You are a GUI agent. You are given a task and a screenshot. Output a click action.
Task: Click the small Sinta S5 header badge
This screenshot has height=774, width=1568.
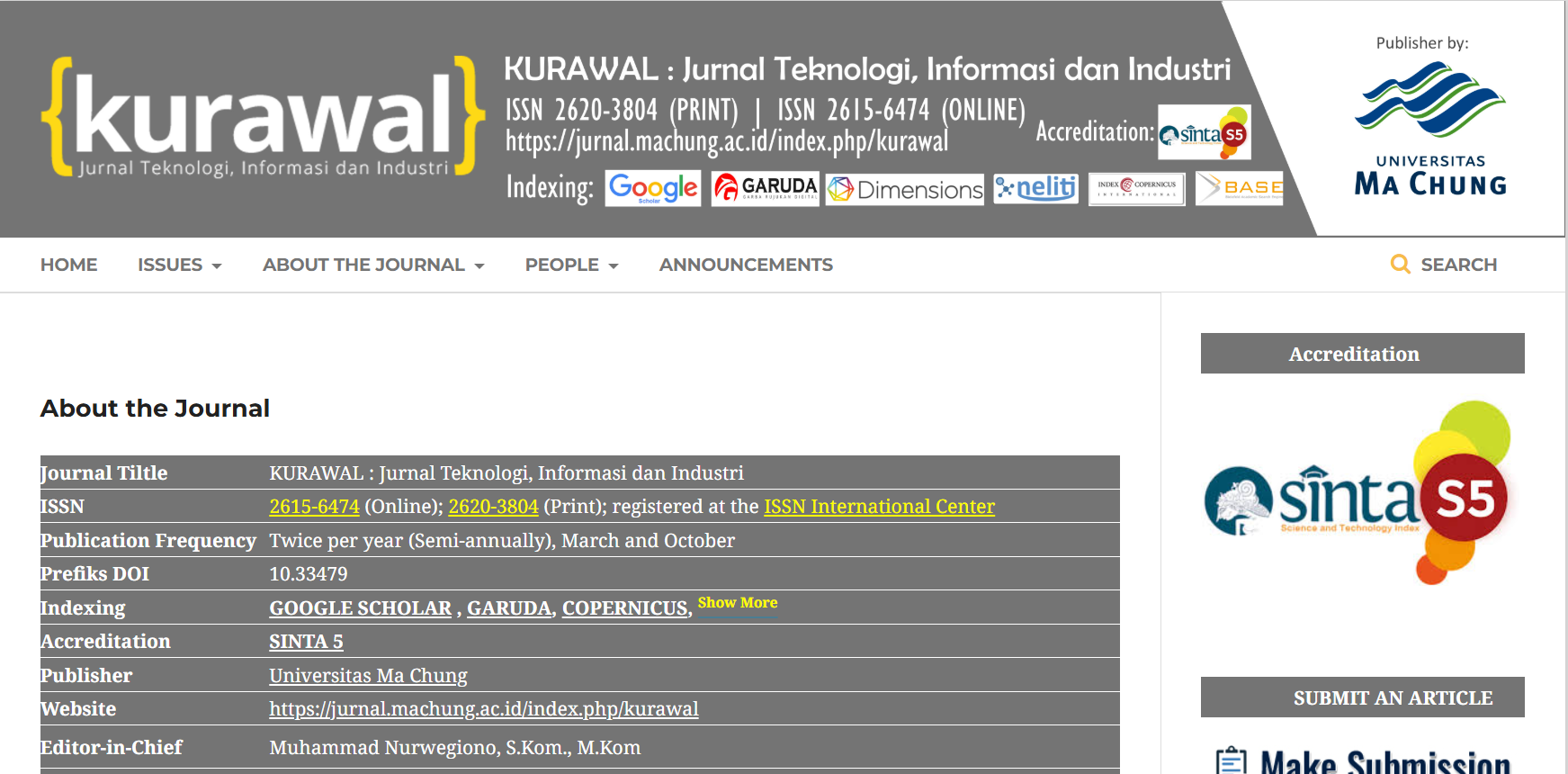1204,133
